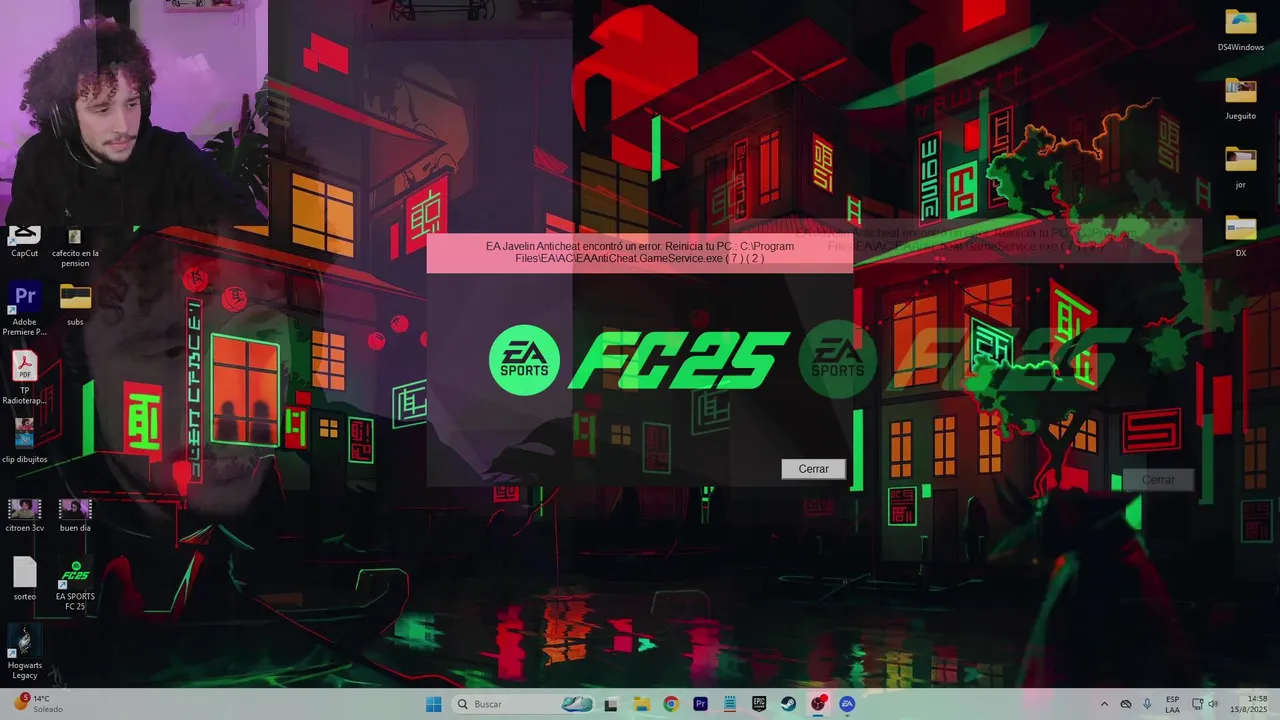
Task: Click the EA Javelin Anticheat error message text
Action: coord(640,252)
